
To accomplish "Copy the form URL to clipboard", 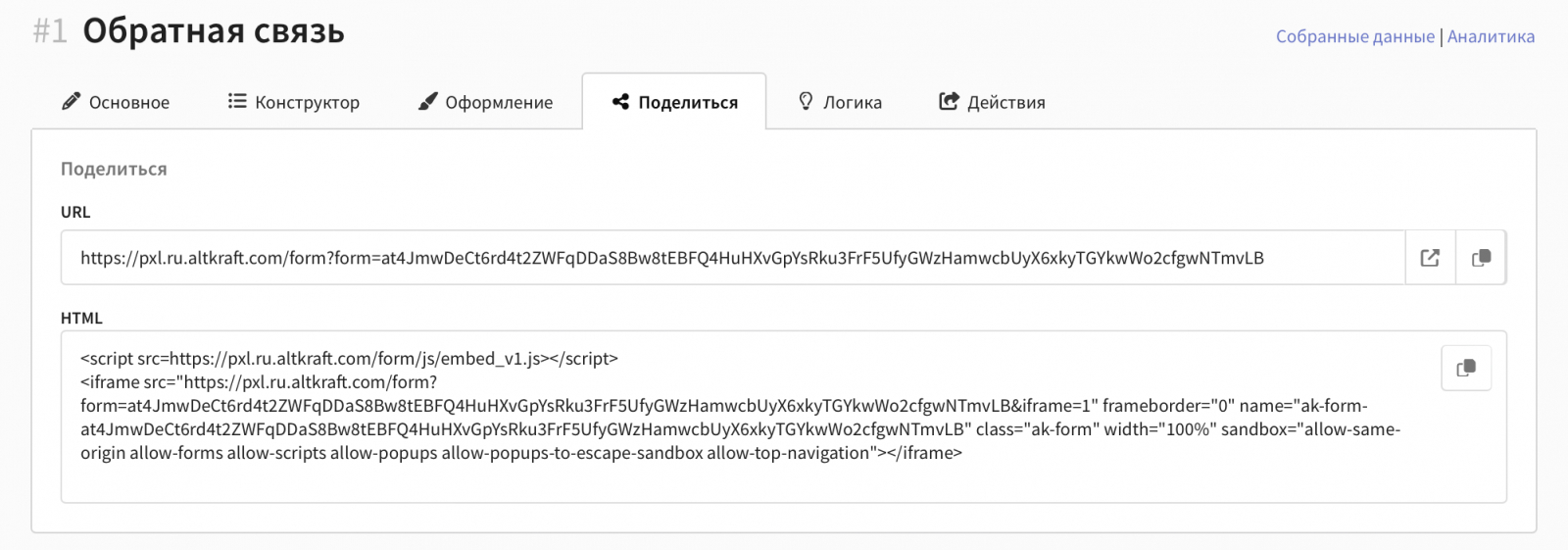I will (x=1481, y=258).
